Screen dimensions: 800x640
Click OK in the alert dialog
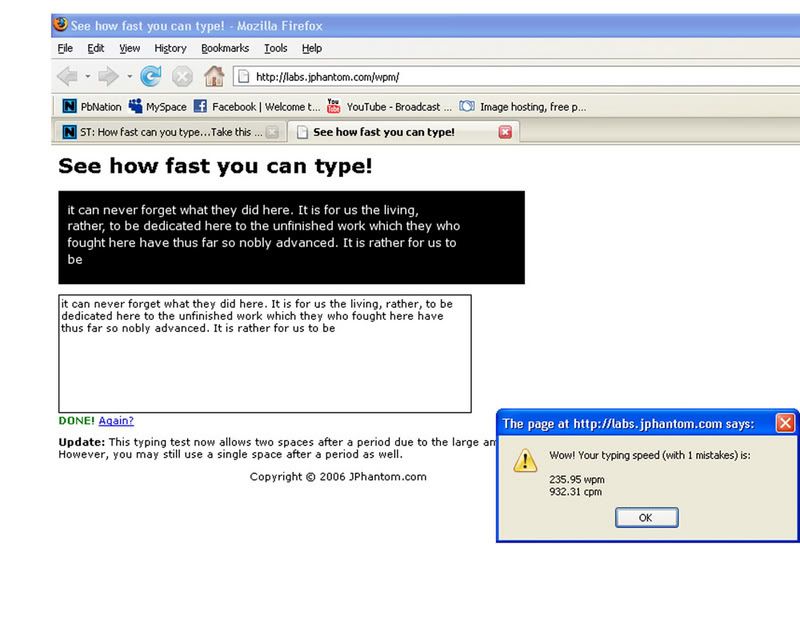(x=646, y=518)
